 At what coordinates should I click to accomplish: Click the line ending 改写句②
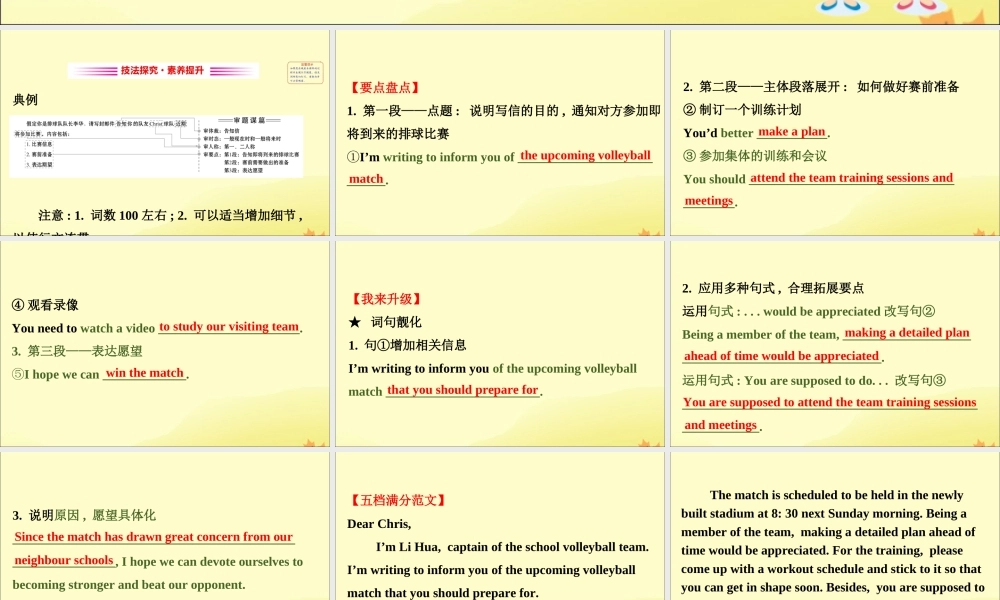[809, 311]
